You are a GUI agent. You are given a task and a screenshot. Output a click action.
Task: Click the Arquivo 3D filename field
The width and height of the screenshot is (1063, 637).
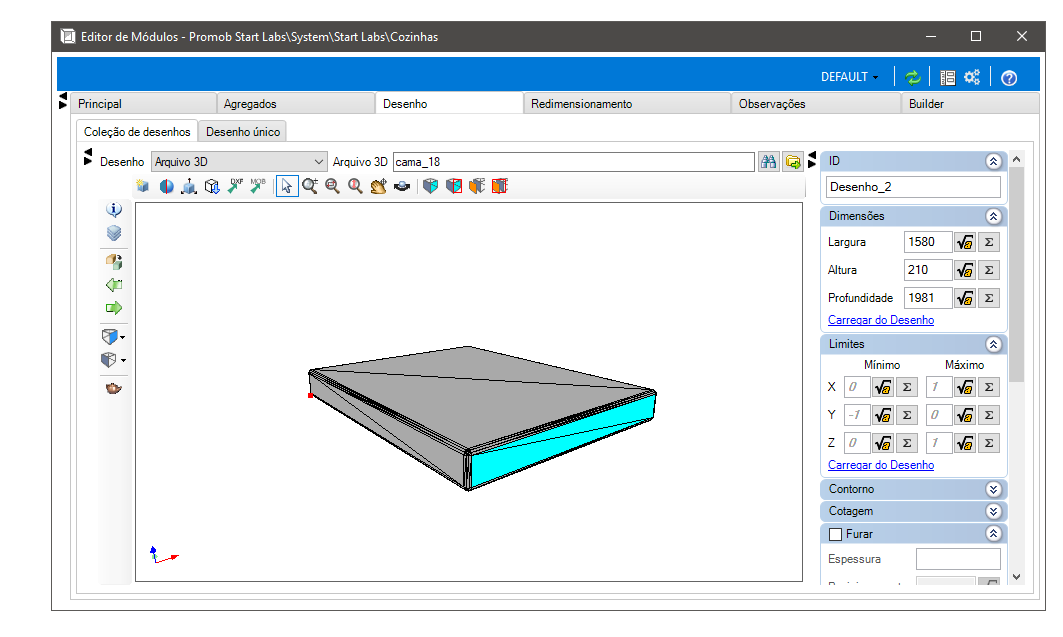click(574, 162)
